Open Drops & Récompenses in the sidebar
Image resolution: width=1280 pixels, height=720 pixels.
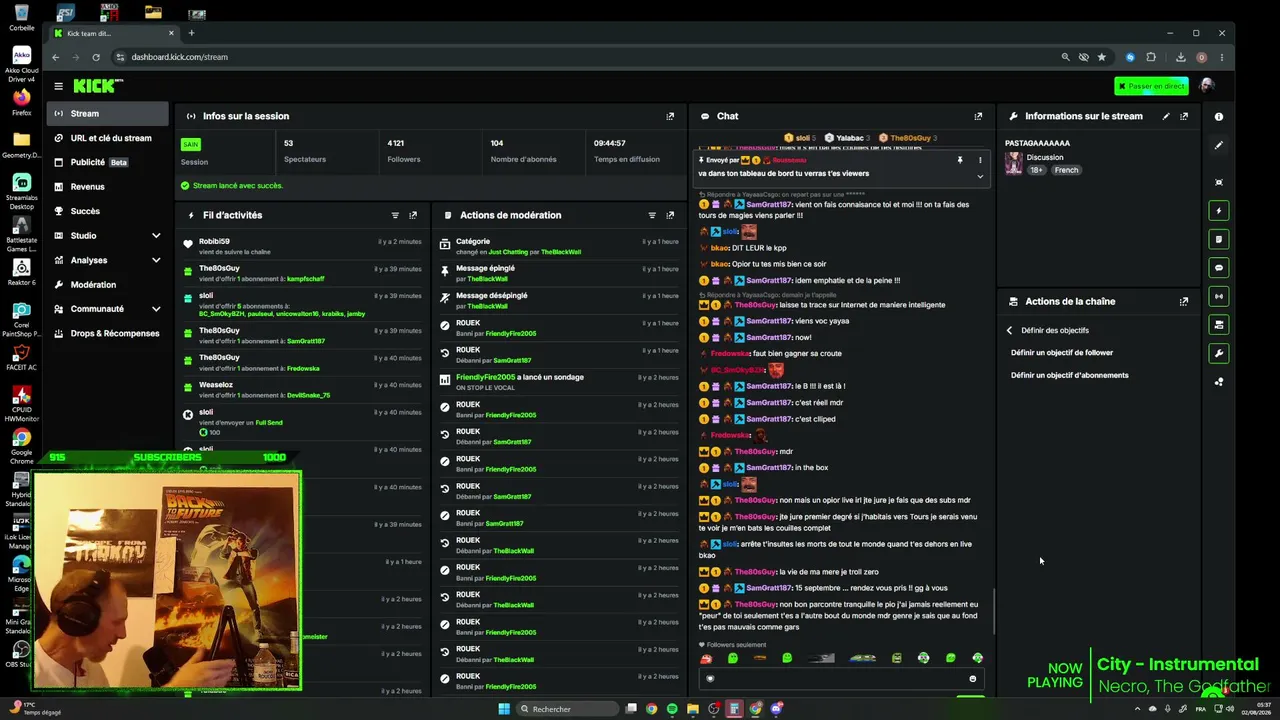tap(108, 333)
